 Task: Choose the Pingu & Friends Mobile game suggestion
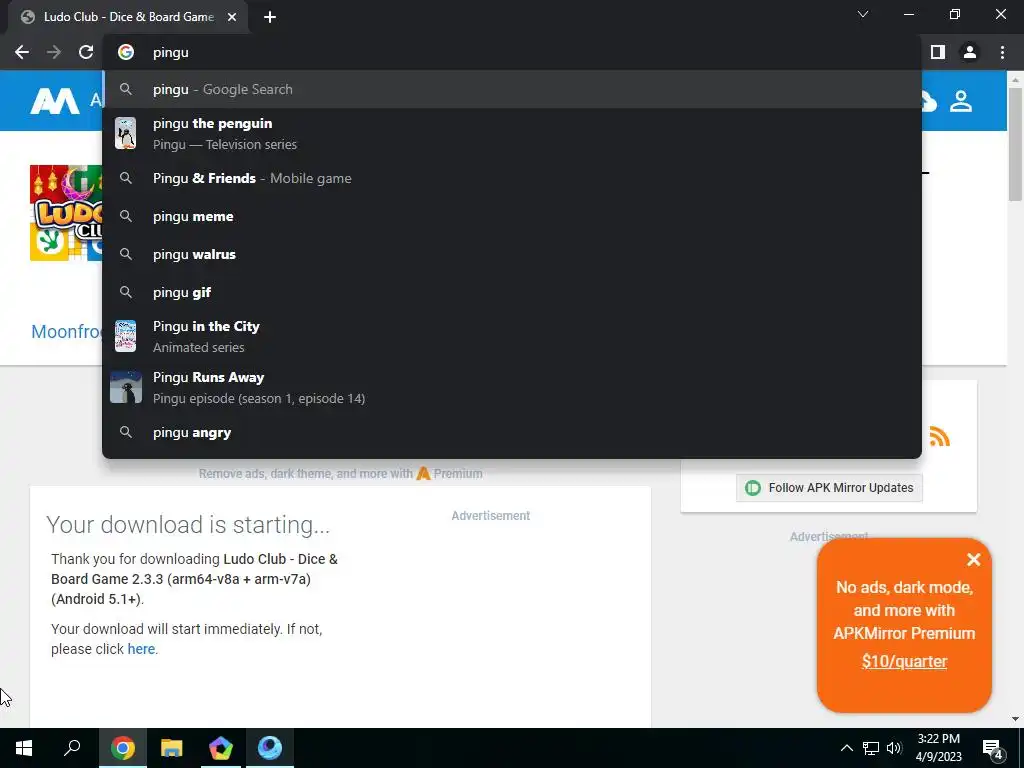click(x=512, y=178)
